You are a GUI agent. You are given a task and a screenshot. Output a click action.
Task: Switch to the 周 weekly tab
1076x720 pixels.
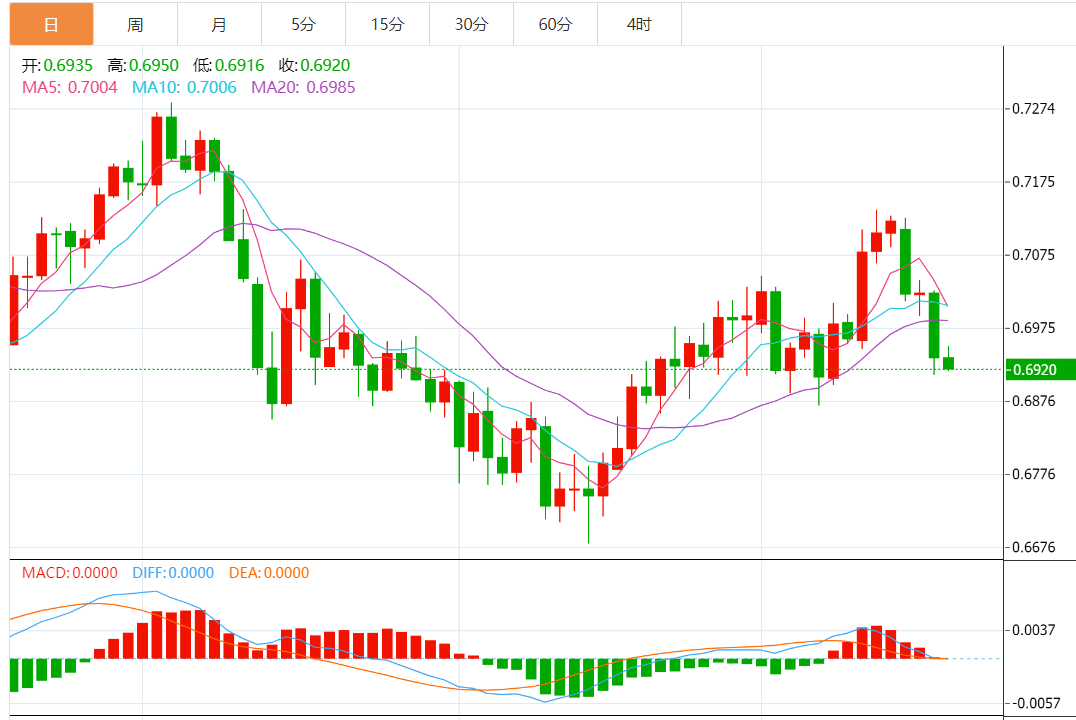pos(135,25)
